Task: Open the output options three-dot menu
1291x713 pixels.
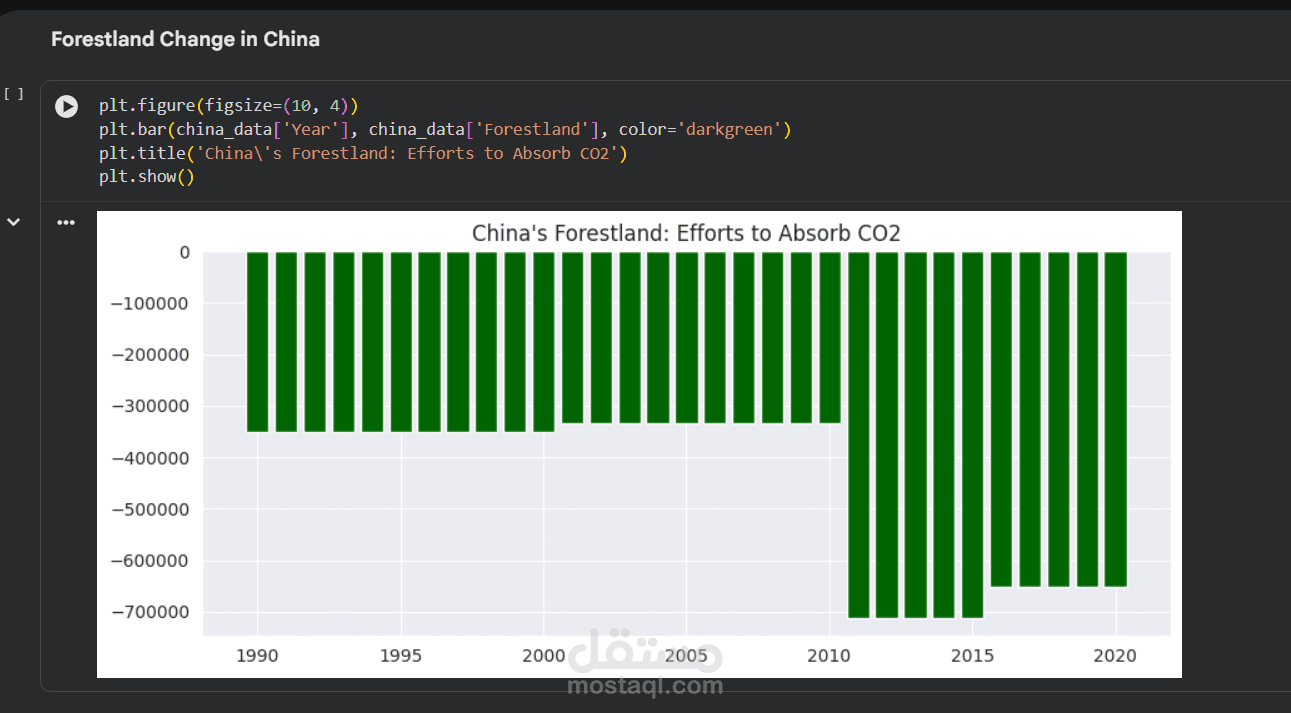Action: click(x=66, y=222)
